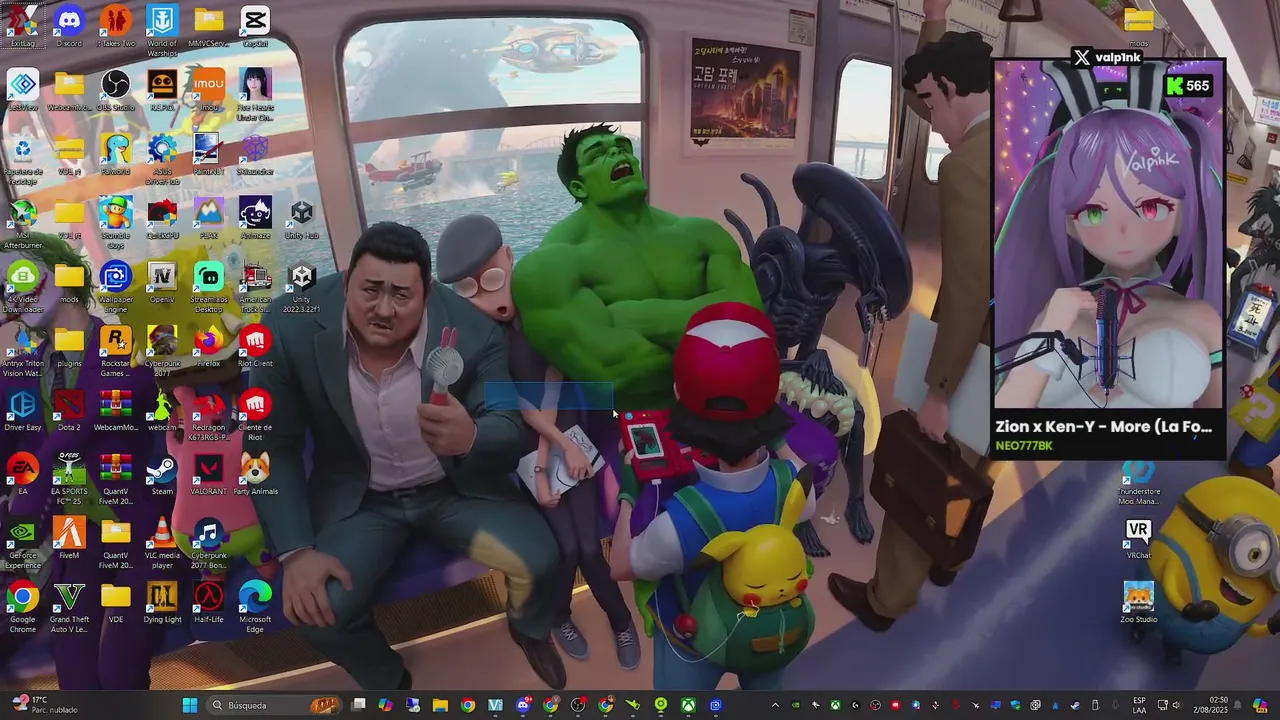Open It Takes Two game shortcut
1280x720 pixels.
[x=115, y=26]
